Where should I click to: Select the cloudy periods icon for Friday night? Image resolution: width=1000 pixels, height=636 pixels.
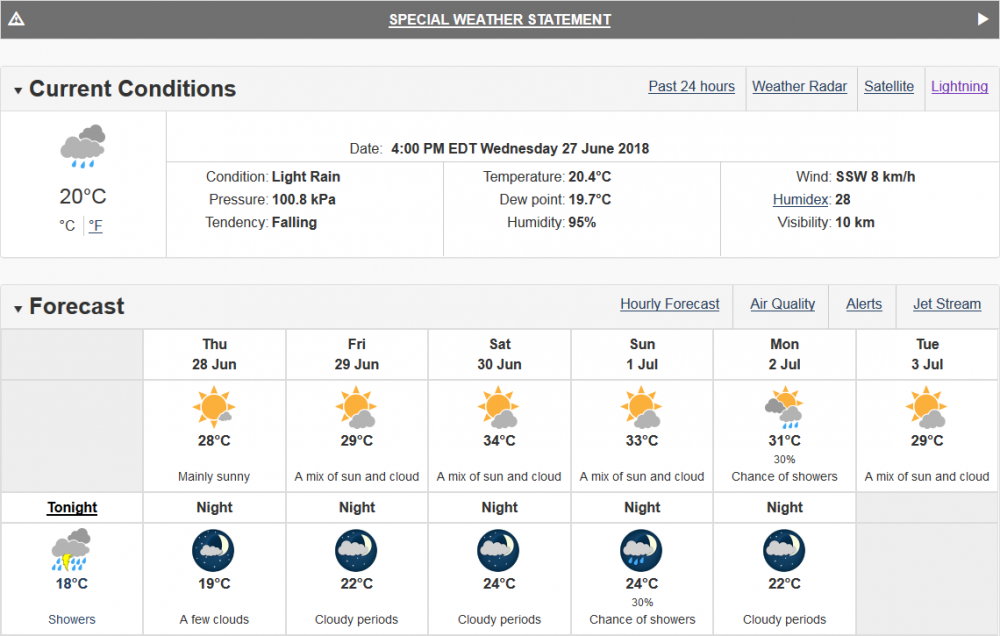(x=356, y=549)
